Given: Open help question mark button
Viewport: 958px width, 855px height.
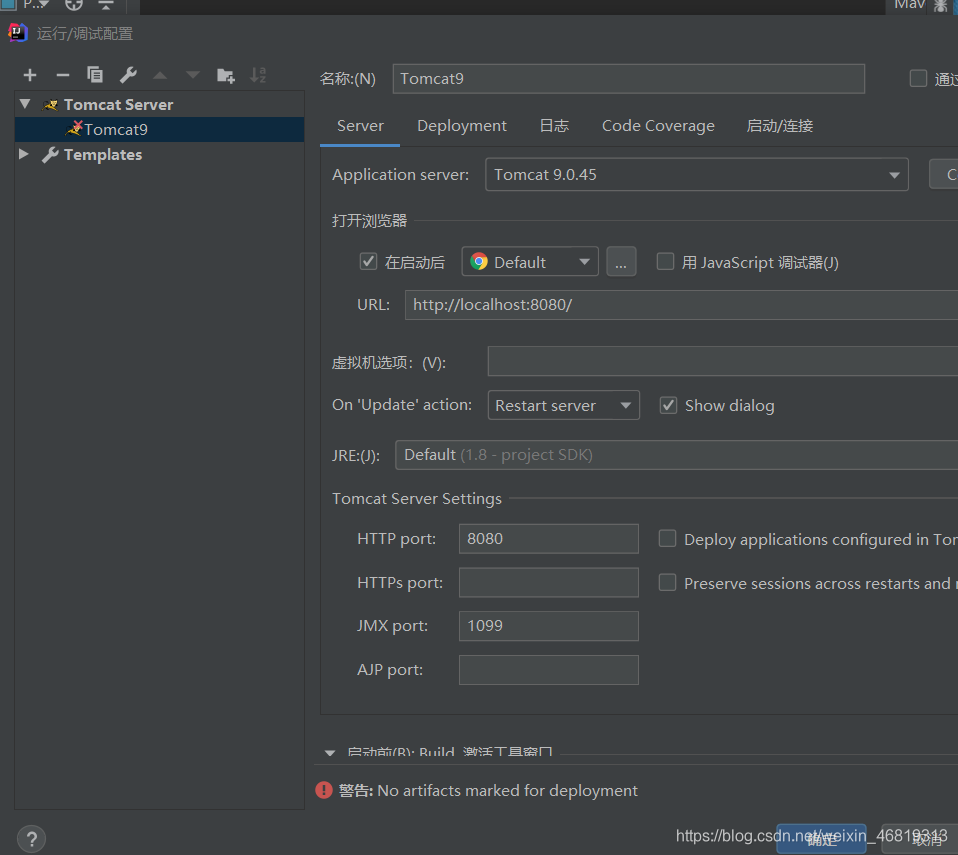Looking at the screenshot, I should tap(32, 838).
